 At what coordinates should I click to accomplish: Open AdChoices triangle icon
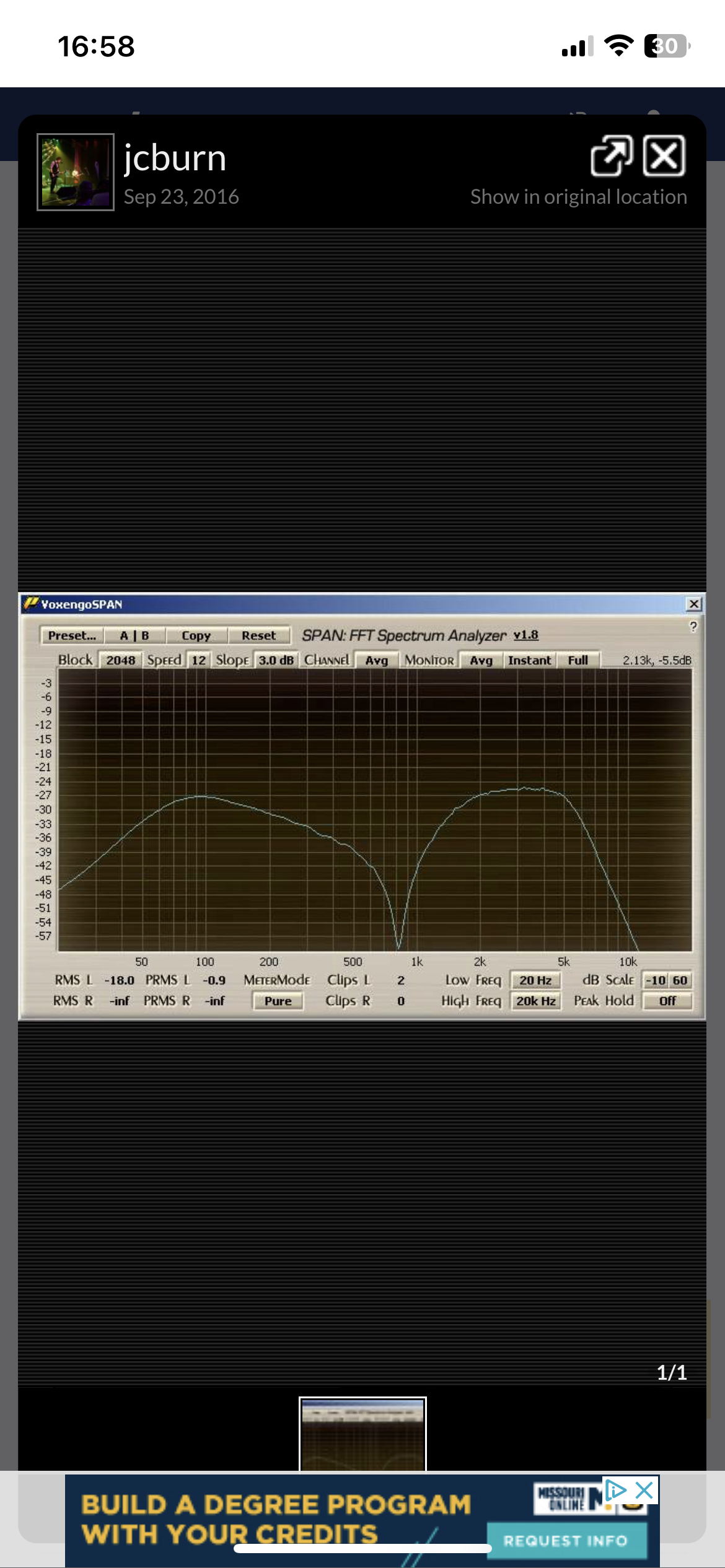pos(615,1490)
